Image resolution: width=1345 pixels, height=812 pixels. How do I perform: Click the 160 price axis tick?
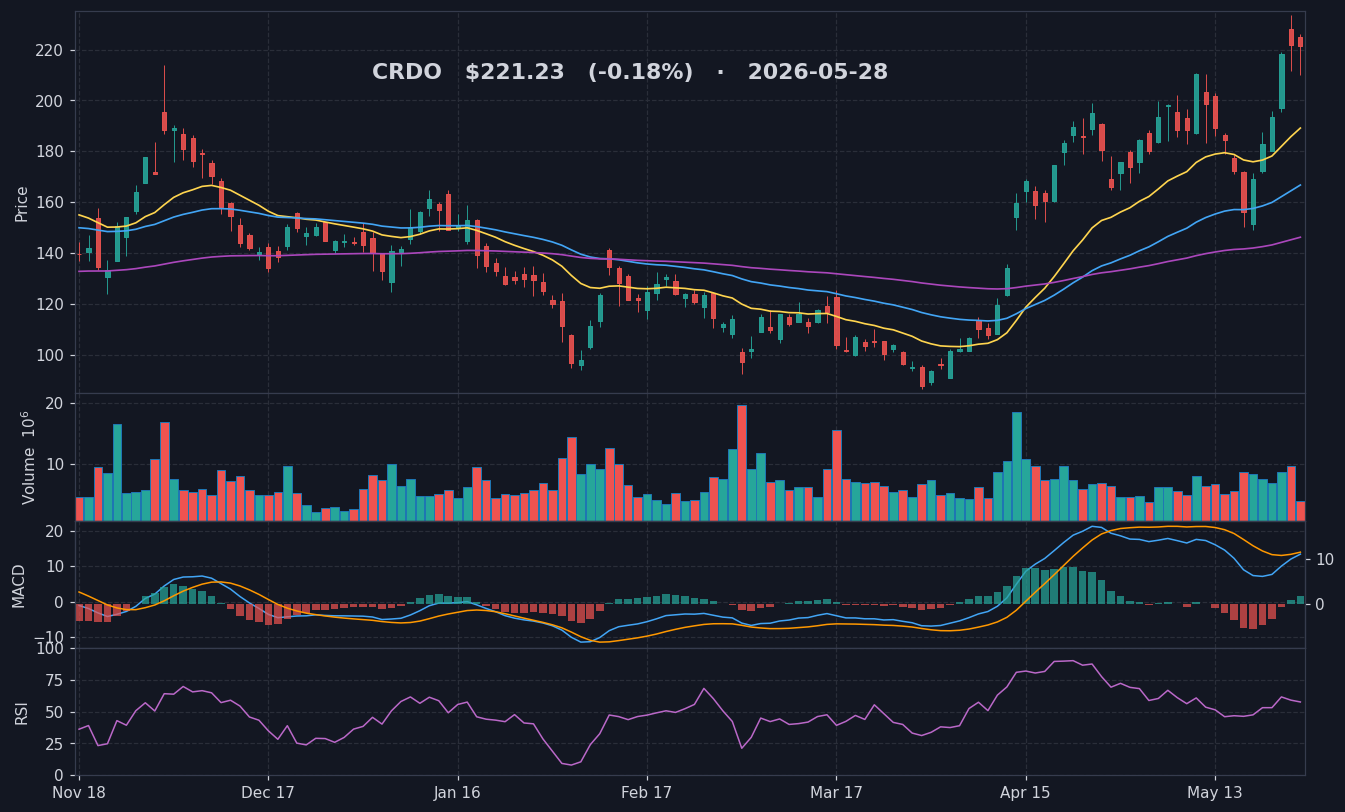point(49,203)
